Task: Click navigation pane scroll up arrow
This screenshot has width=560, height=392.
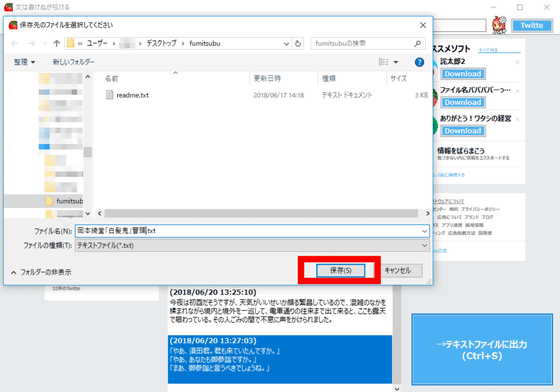Action: coord(88,76)
